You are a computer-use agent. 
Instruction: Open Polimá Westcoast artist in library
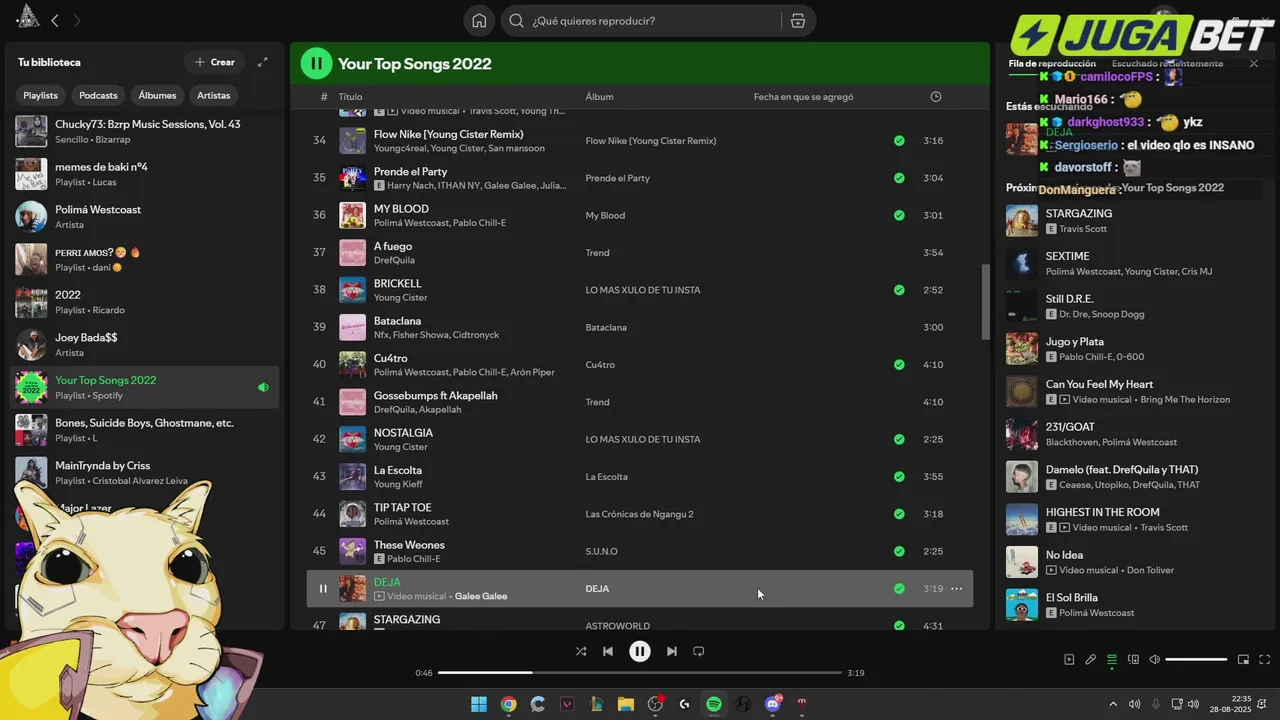145,217
